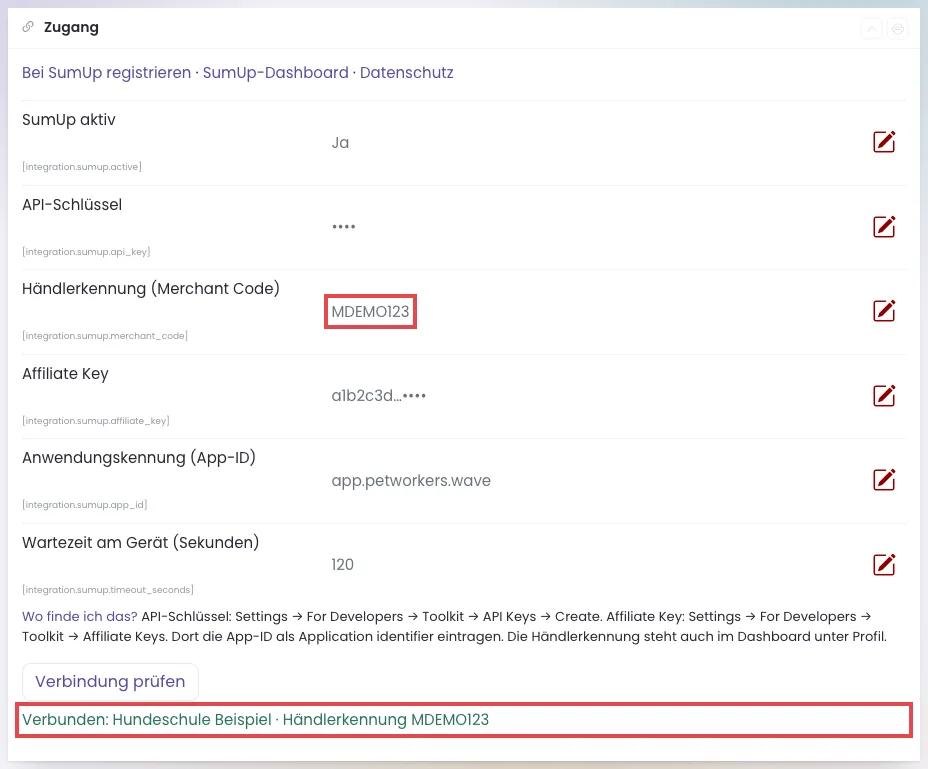
Task: Click the Anwendungskennung (App-ID) label
Action: point(139,458)
